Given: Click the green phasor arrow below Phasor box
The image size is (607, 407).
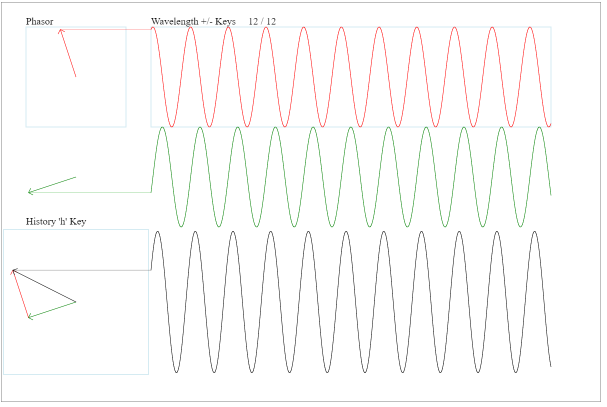Looking at the screenshot, I should coord(52,186).
